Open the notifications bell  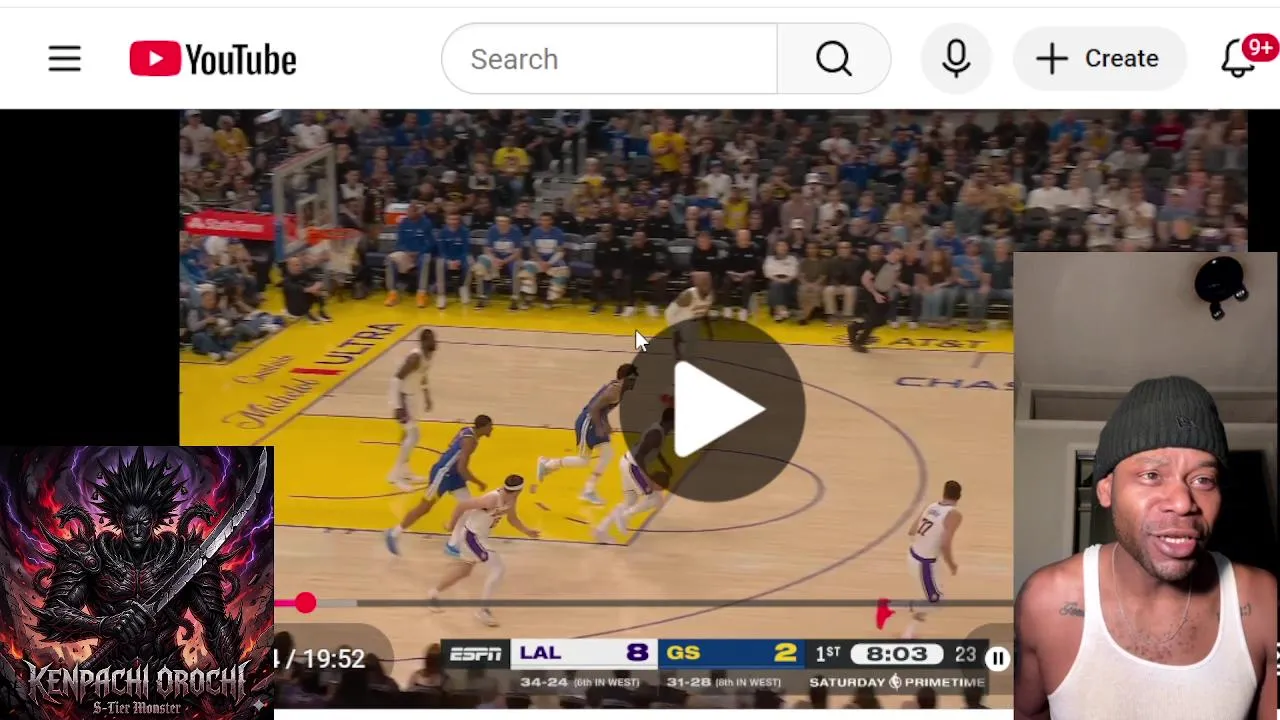[x=1240, y=59]
